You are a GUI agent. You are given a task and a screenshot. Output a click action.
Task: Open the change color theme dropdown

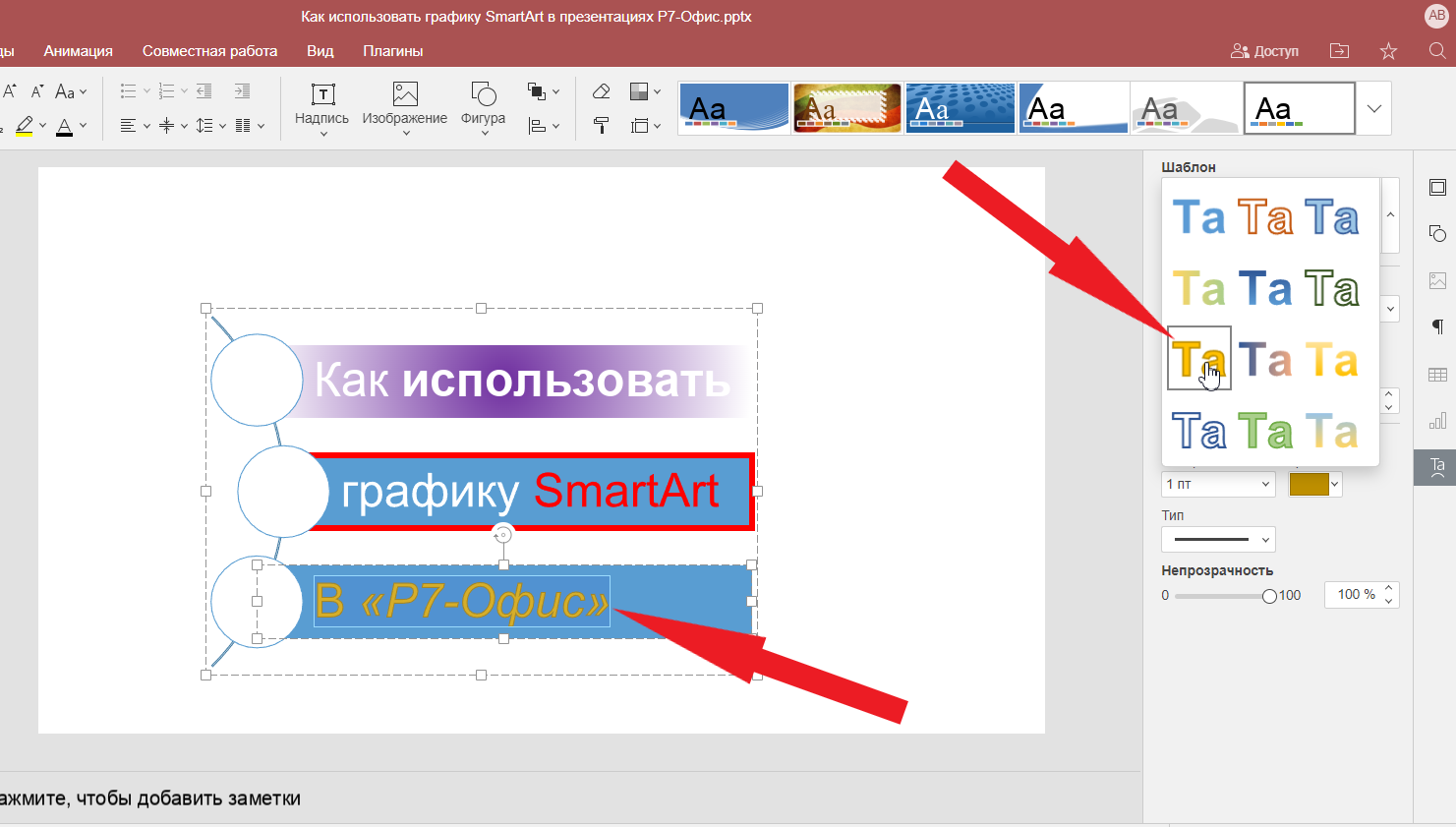coord(645,91)
